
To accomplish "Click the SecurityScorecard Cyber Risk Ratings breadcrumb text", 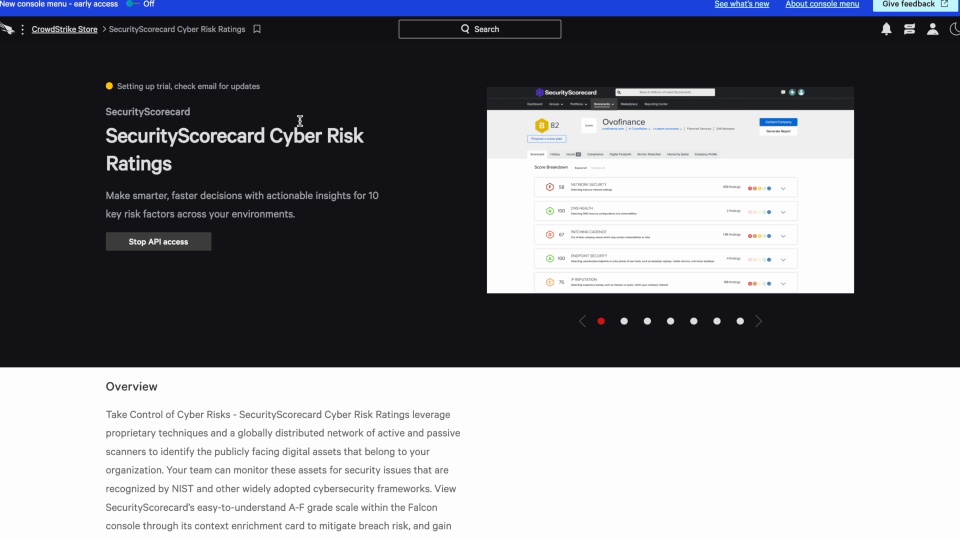I will tap(177, 29).
